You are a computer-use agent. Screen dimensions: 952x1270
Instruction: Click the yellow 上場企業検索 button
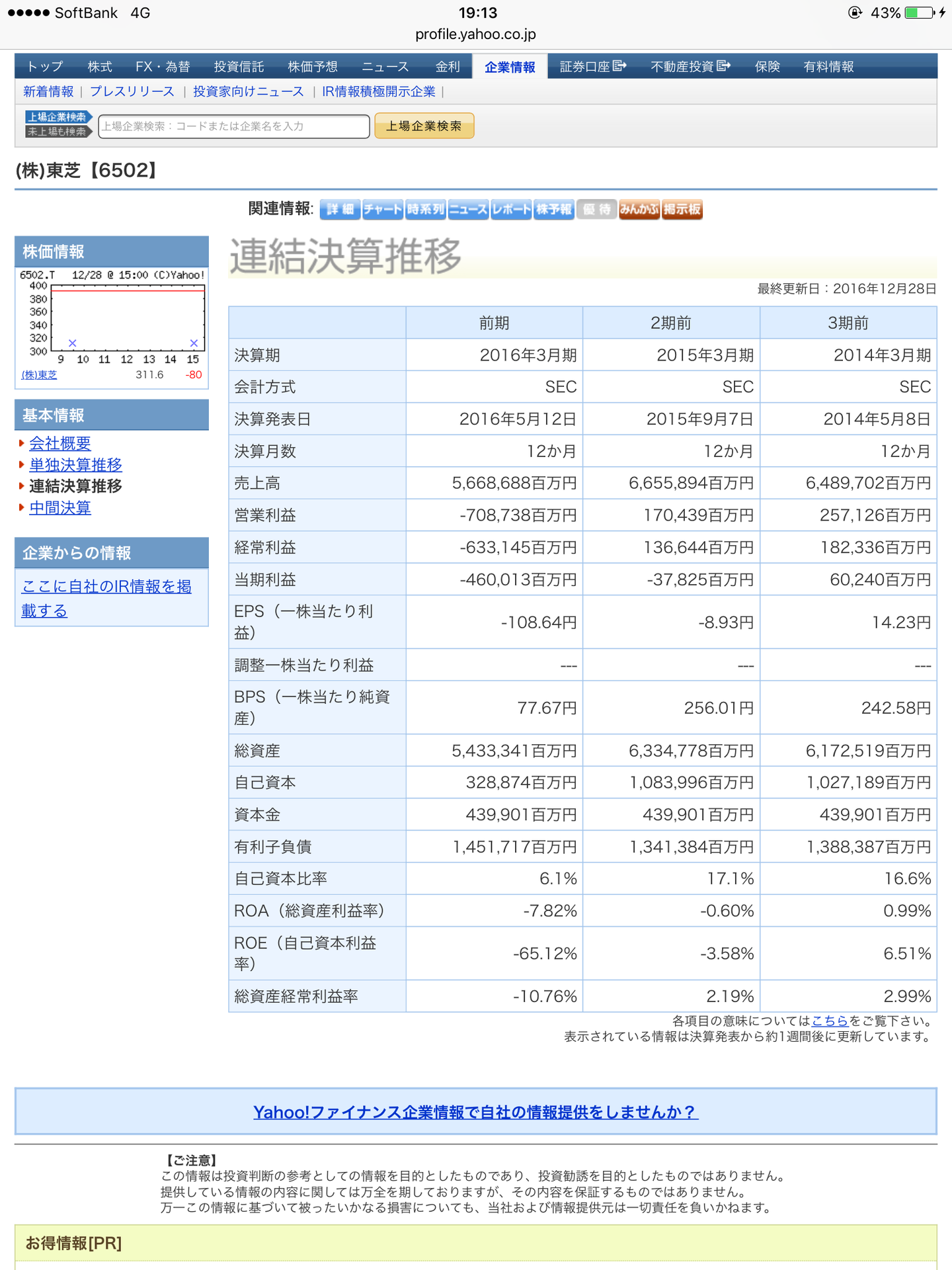(424, 126)
